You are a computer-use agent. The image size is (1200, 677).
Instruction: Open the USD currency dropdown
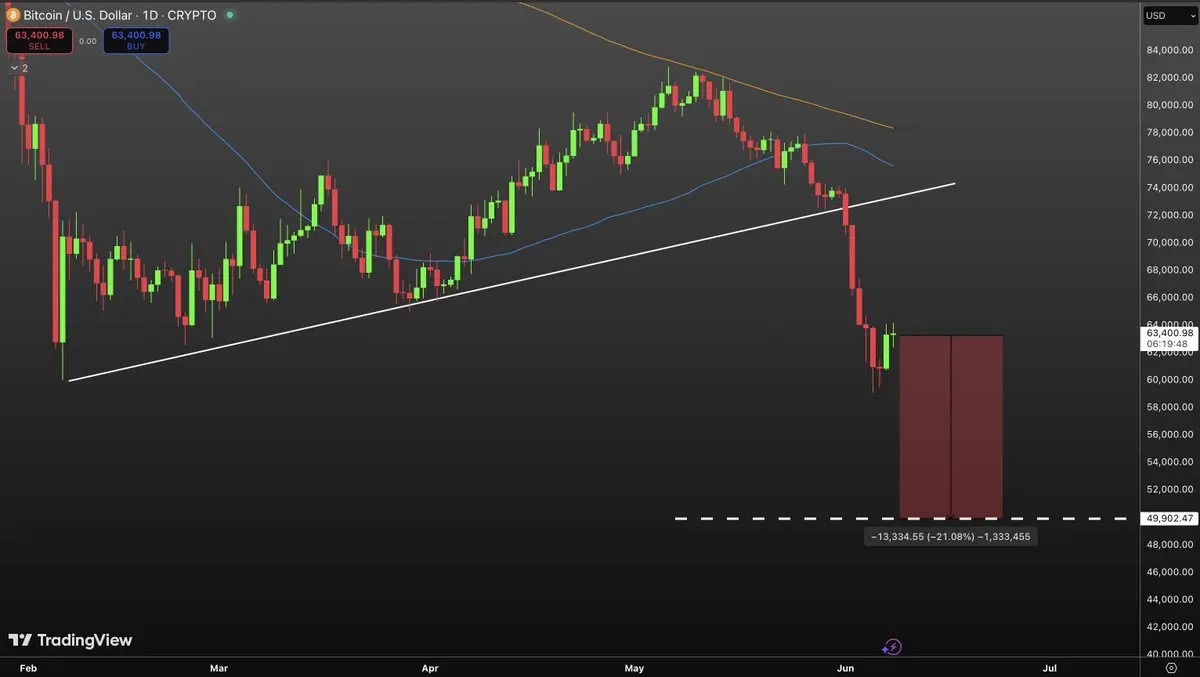1169,15
